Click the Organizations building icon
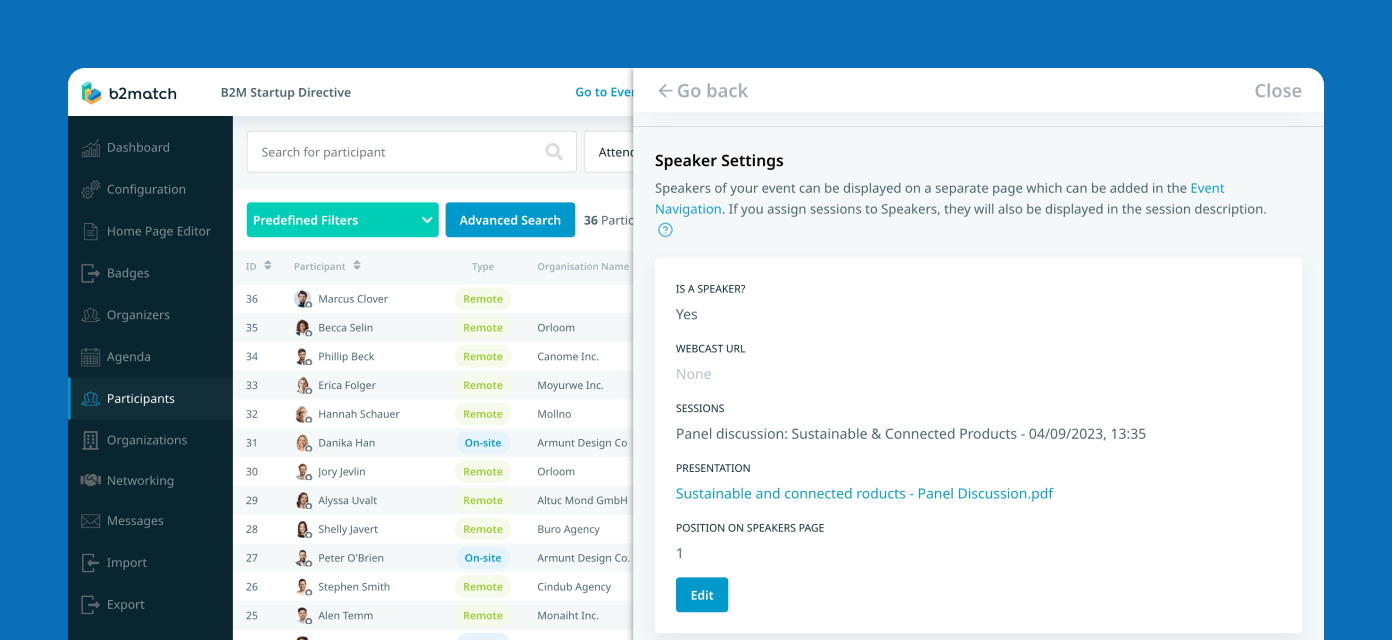The width and height of the screenshot is (1392, 640). [90, 440]
